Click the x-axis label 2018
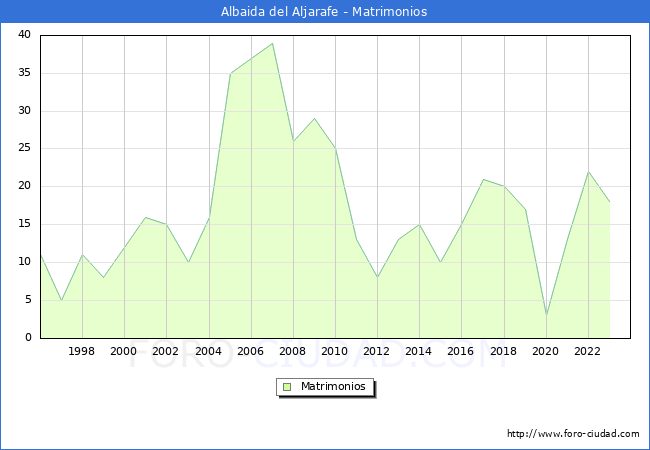Image resolution: width=650 pixels, height=450 pixels. point(503,351)
